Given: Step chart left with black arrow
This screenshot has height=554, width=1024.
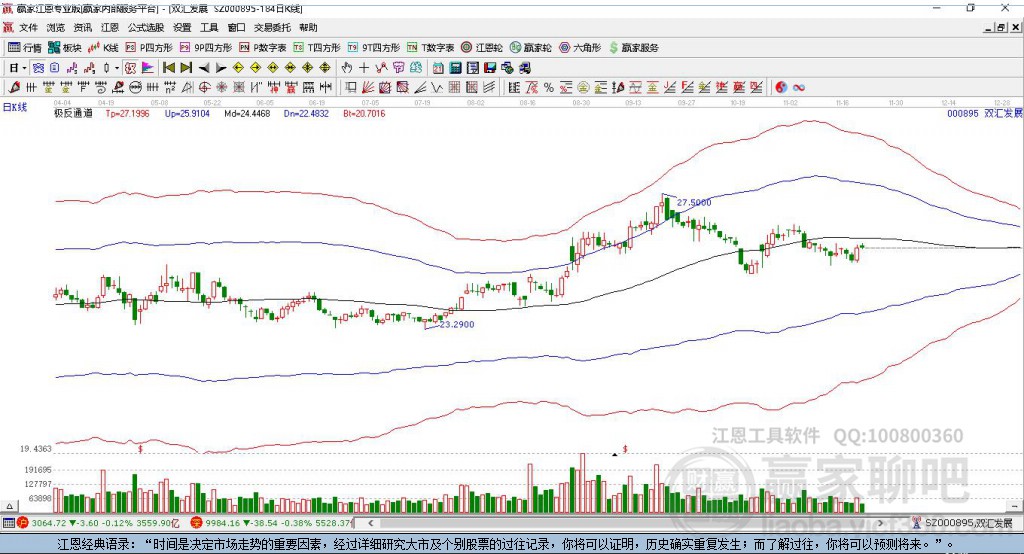Looking at the screenshot, I should (204, 68).
